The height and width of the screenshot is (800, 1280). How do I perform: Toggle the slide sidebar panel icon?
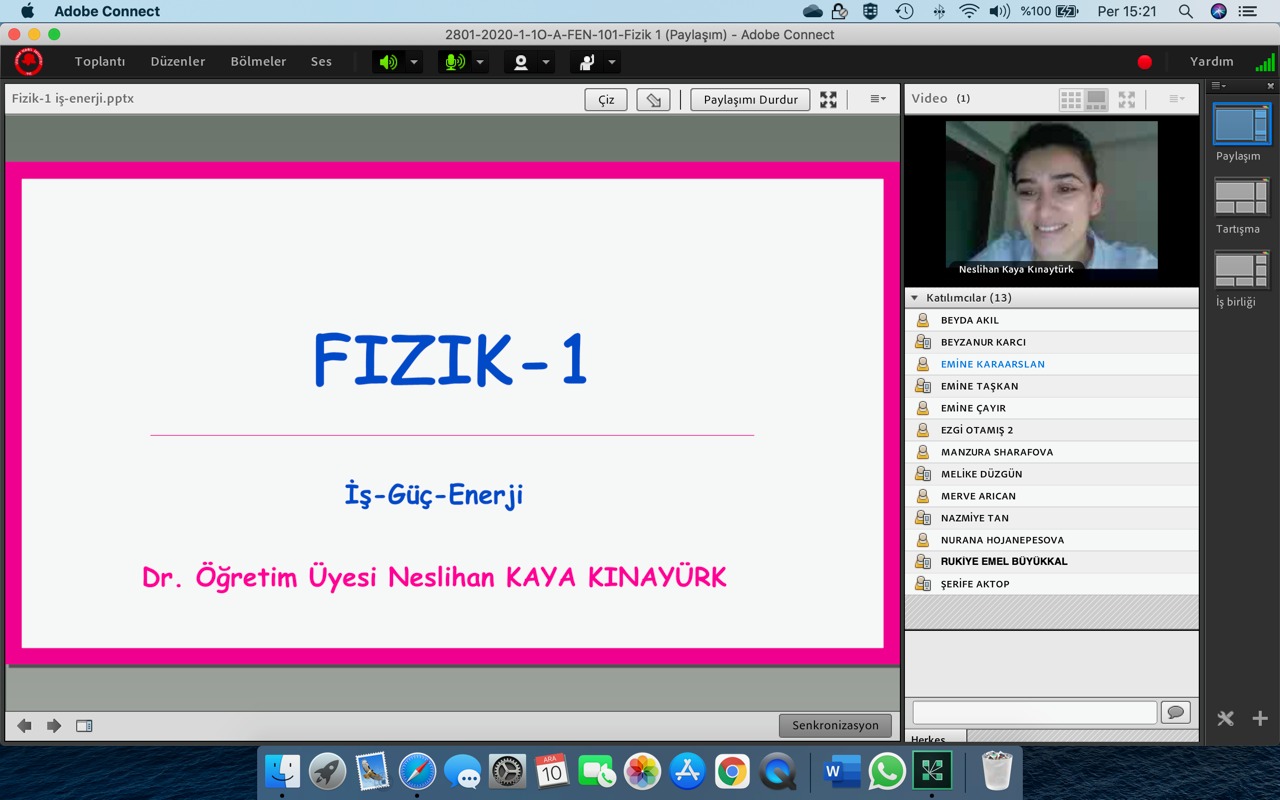(84, 726)
